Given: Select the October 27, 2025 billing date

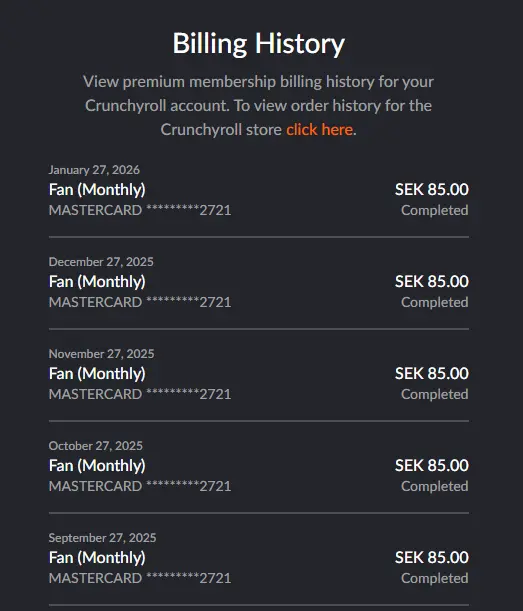Looking at the screenshot, I should [95, 446].
